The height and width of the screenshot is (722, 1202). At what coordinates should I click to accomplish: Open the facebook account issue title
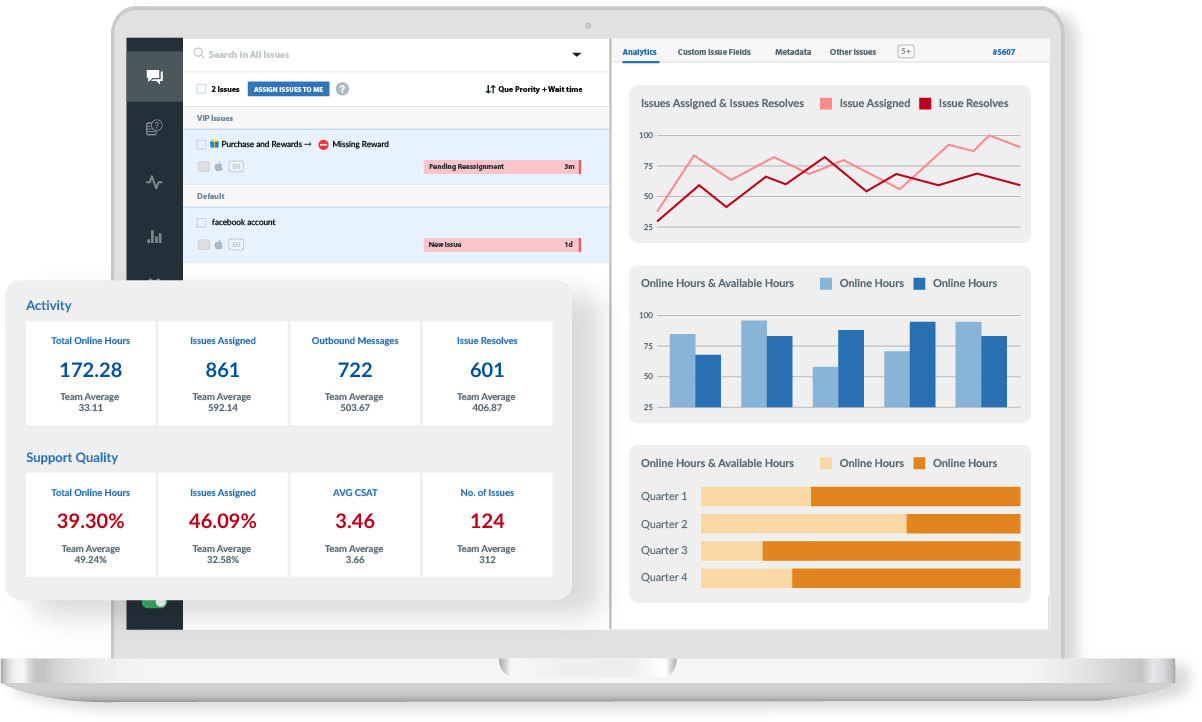tap(243, 222)
